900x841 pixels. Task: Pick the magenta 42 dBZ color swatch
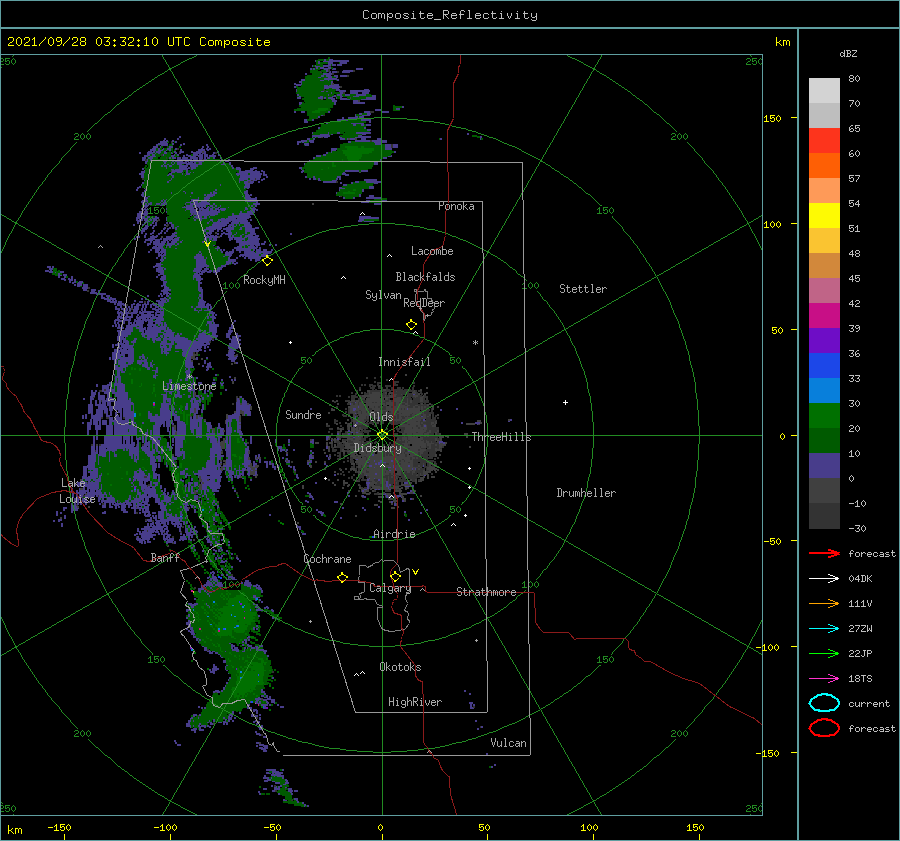tap(824, 315)
